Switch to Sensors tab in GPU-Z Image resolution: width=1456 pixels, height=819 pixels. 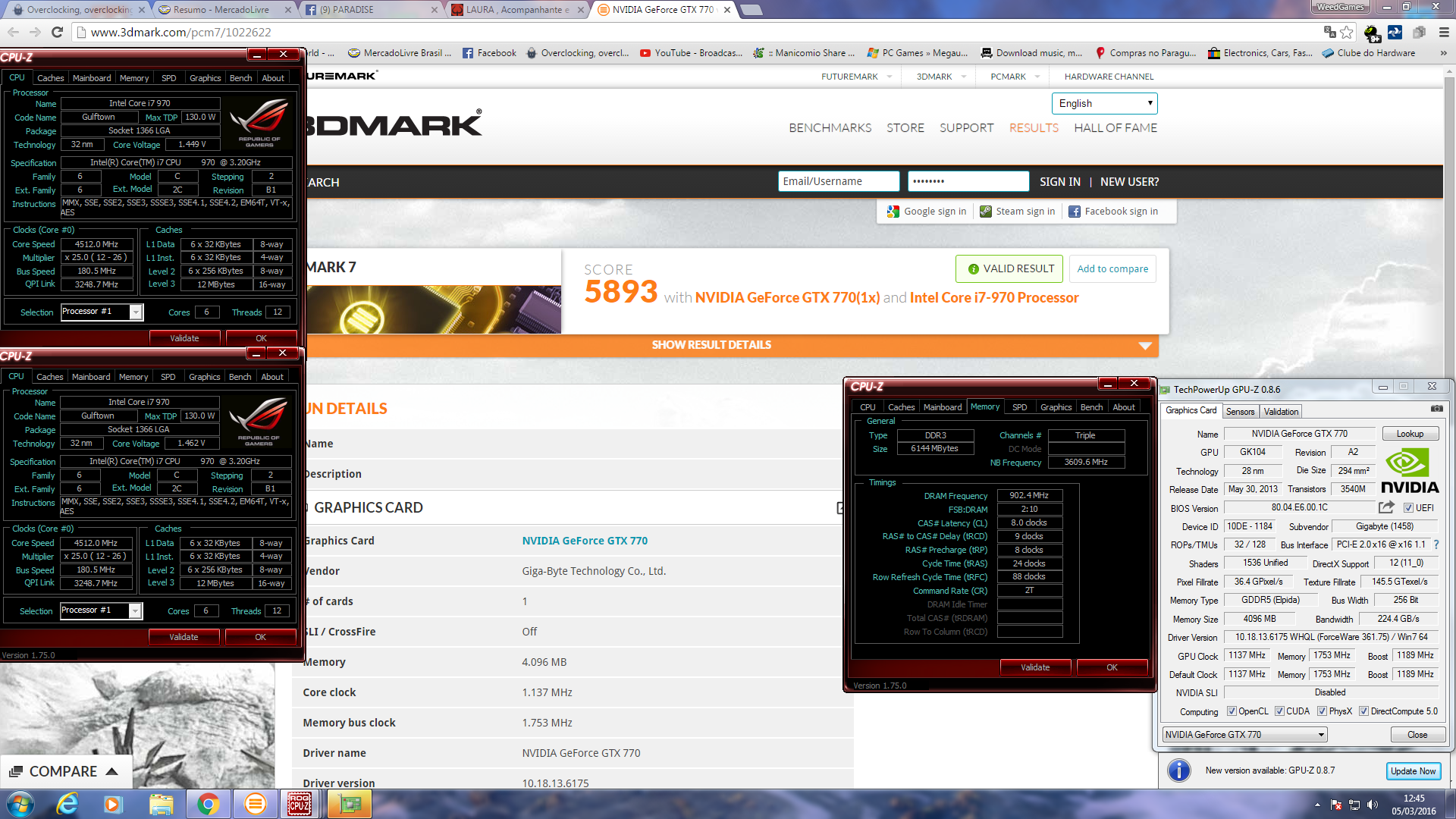click(x=1240, y=412)
